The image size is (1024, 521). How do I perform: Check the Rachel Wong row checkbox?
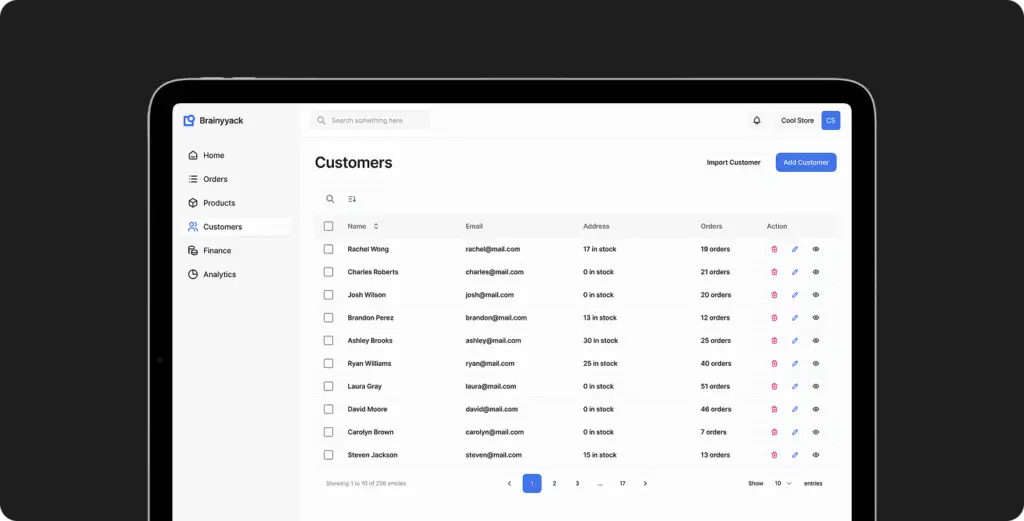click(x=328, y=249)
